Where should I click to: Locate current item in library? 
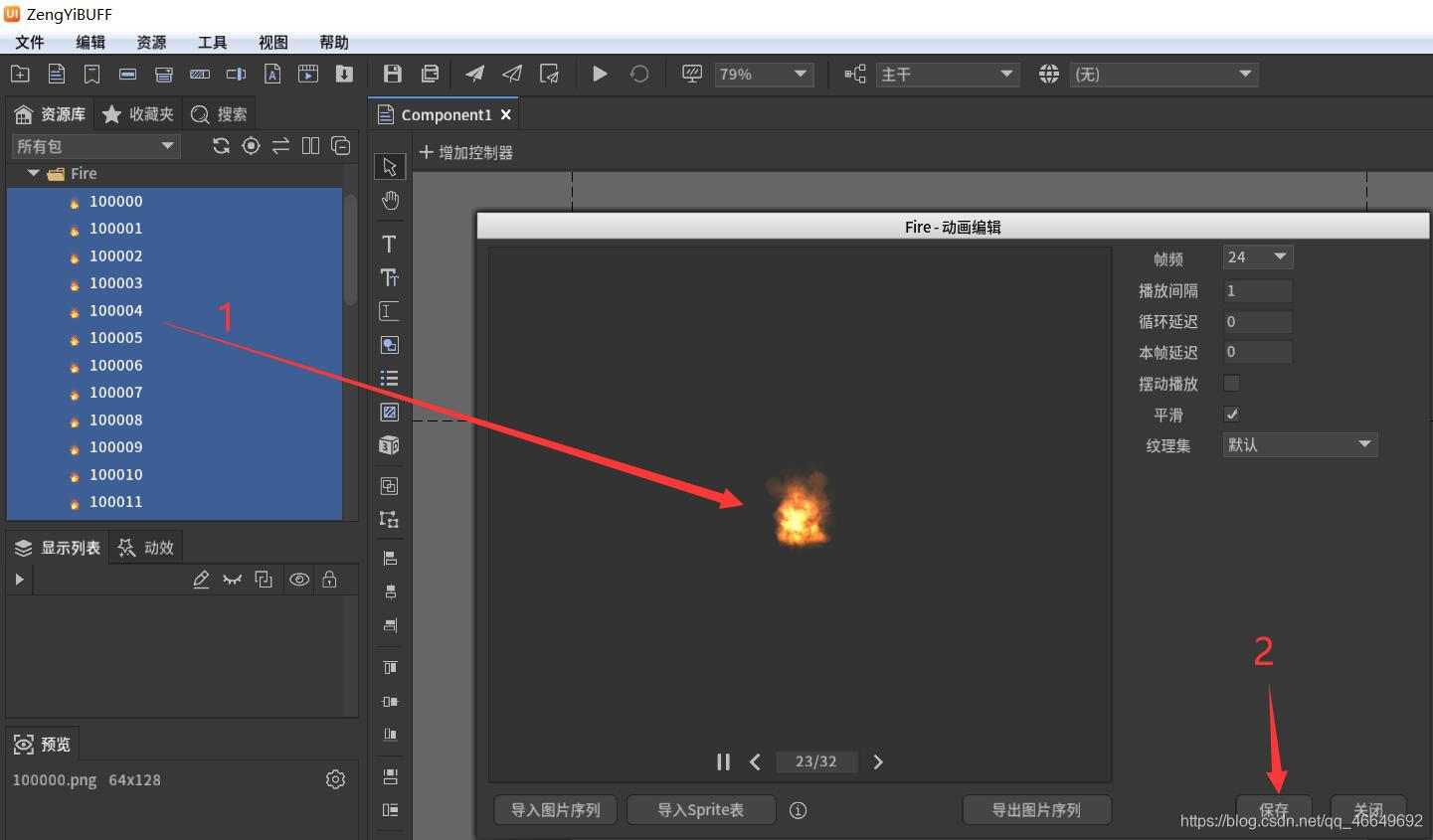tap(251, 146)
